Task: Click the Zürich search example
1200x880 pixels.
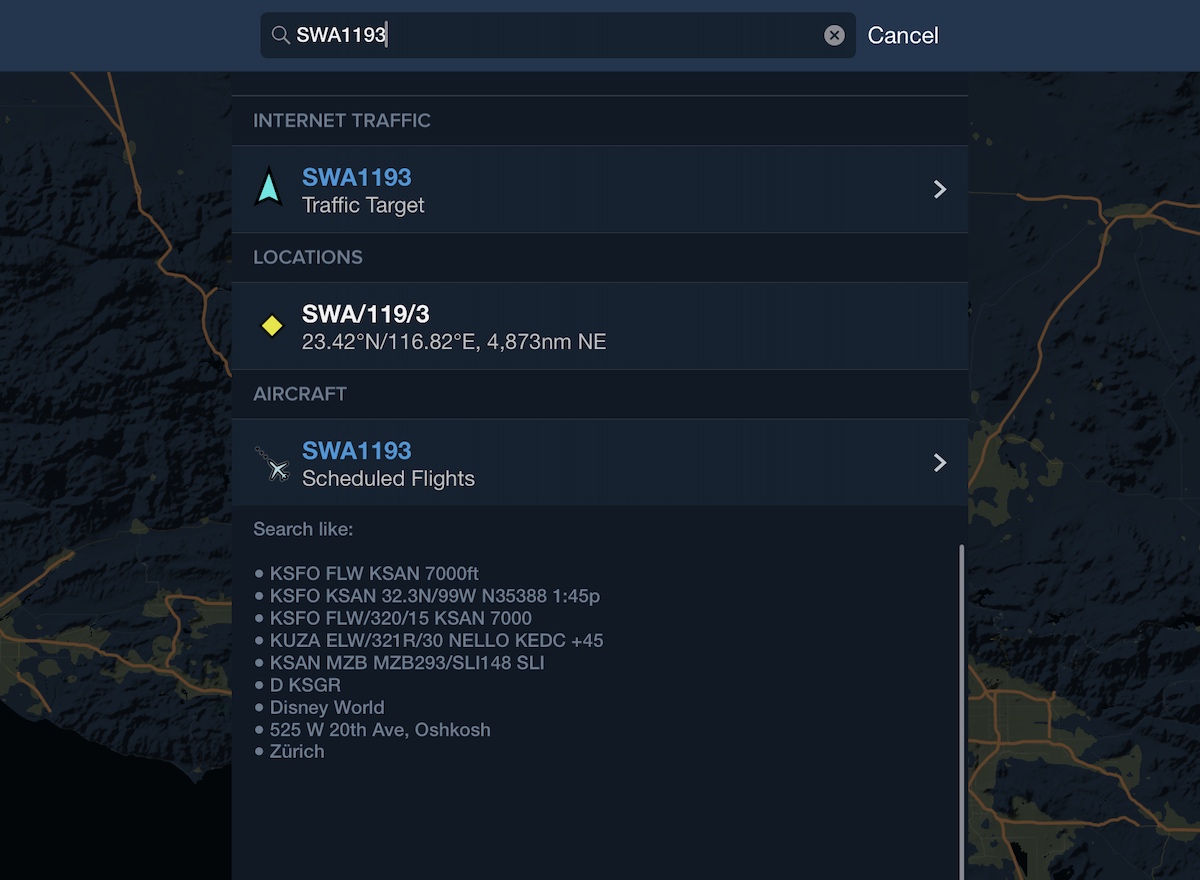Action: click(296, 751)
